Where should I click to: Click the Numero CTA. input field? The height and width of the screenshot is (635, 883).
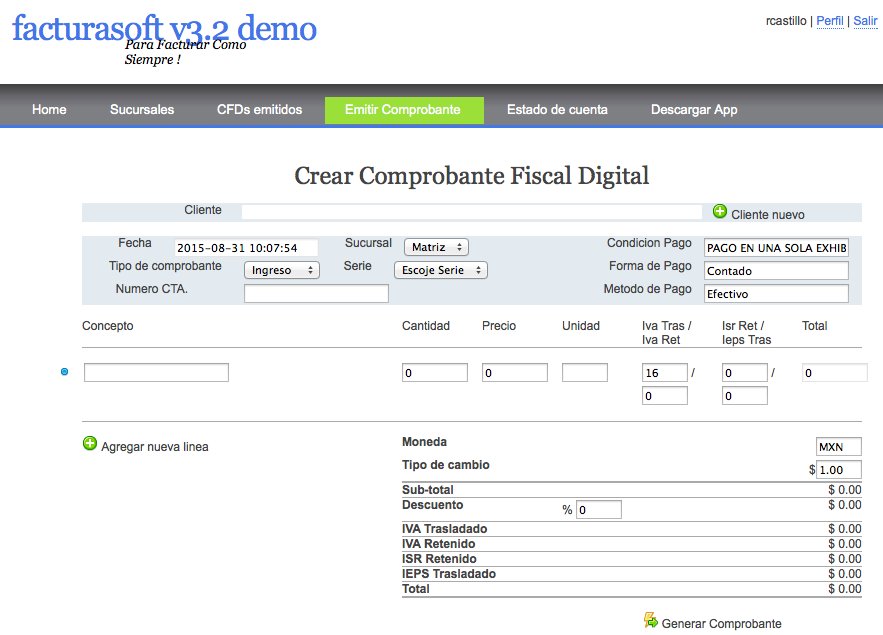316,294
